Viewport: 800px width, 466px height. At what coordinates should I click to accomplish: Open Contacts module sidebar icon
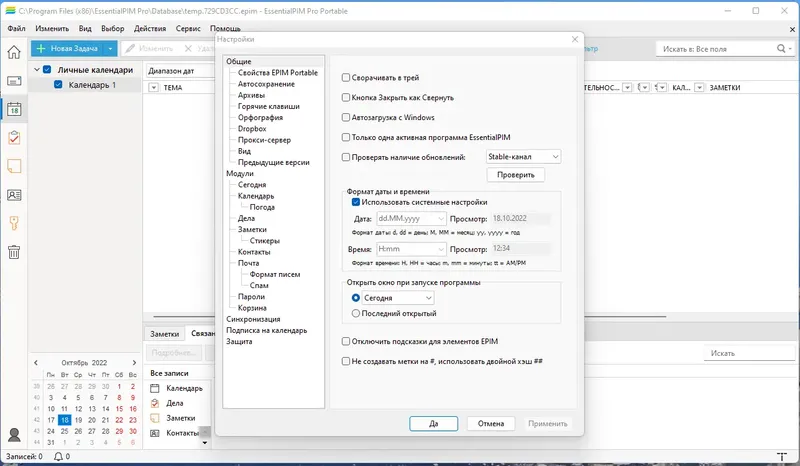pyautogui.click(x=14, y=195)
